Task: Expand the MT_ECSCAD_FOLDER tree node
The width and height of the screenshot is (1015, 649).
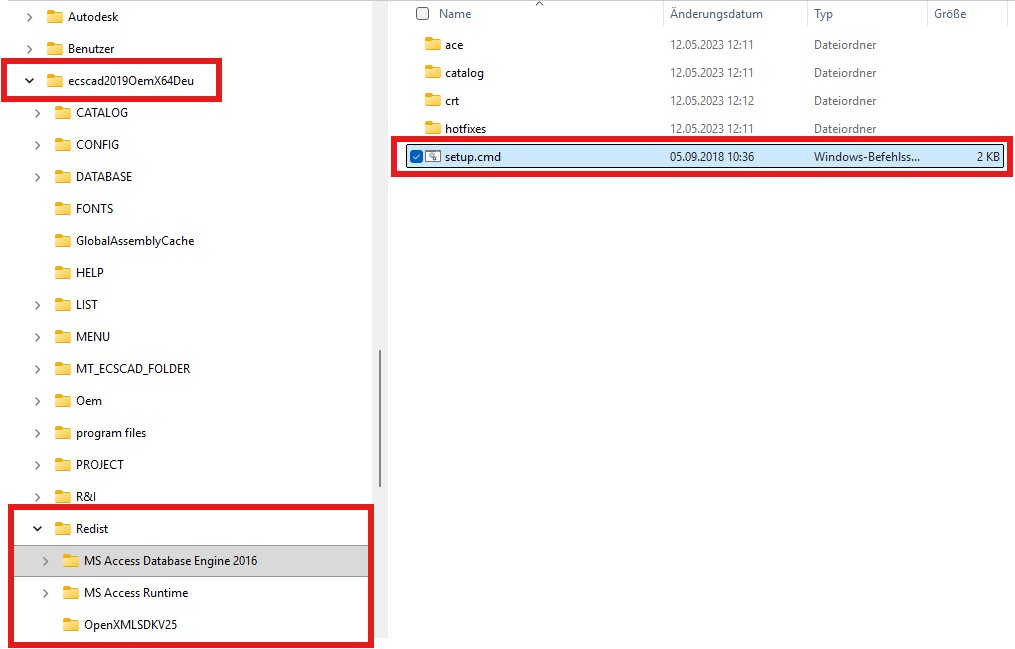Action: coord(38,369)
